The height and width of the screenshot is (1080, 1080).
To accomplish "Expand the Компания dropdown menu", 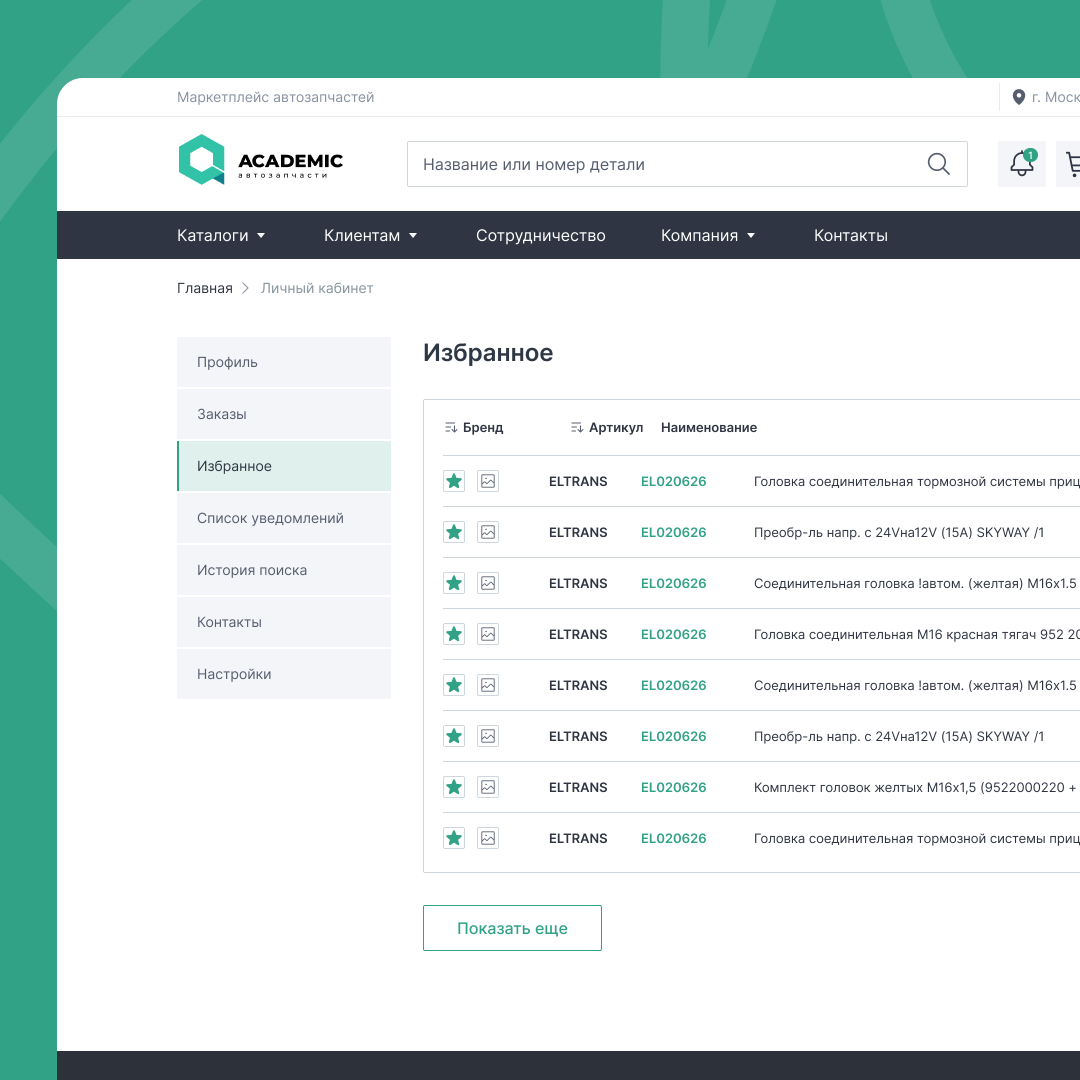I will coord(708,236).
